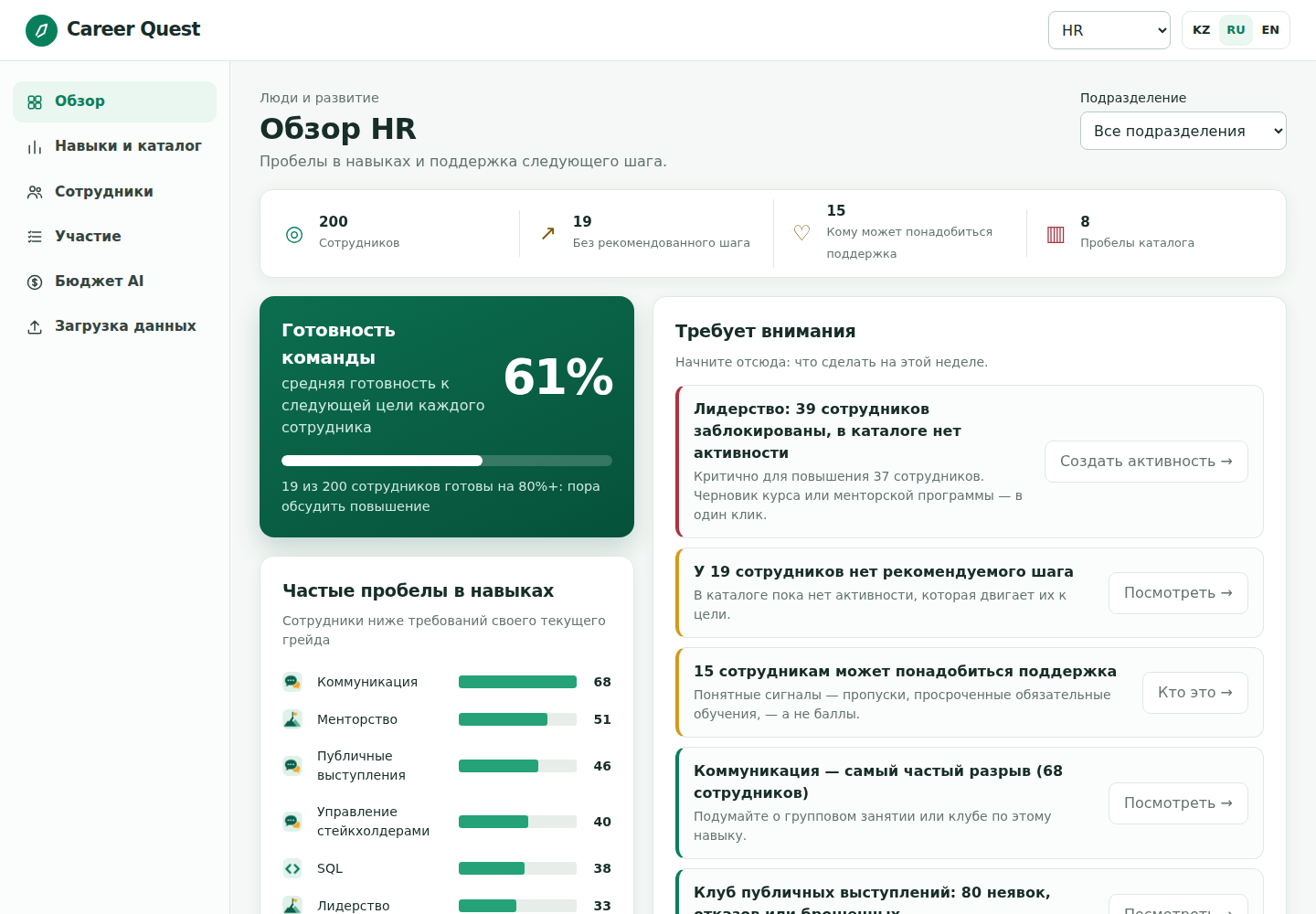Image resolution: width=1316 pixels, height=914 pixels.
Task: Switch language to EN
Action: pos(1270,30)
